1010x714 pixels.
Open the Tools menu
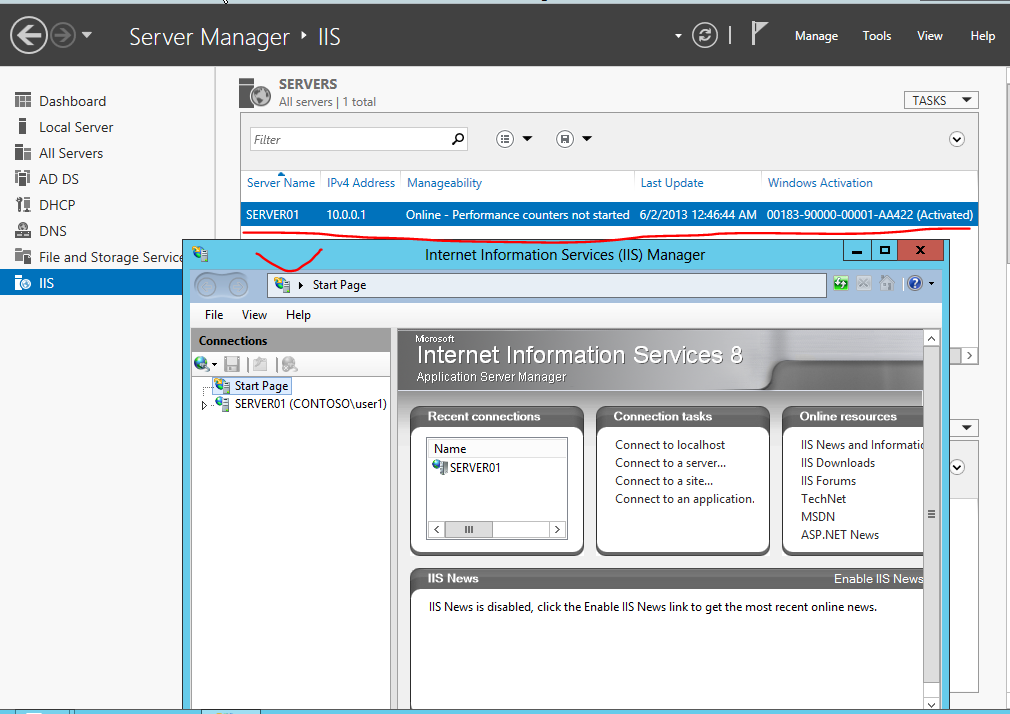877,36
